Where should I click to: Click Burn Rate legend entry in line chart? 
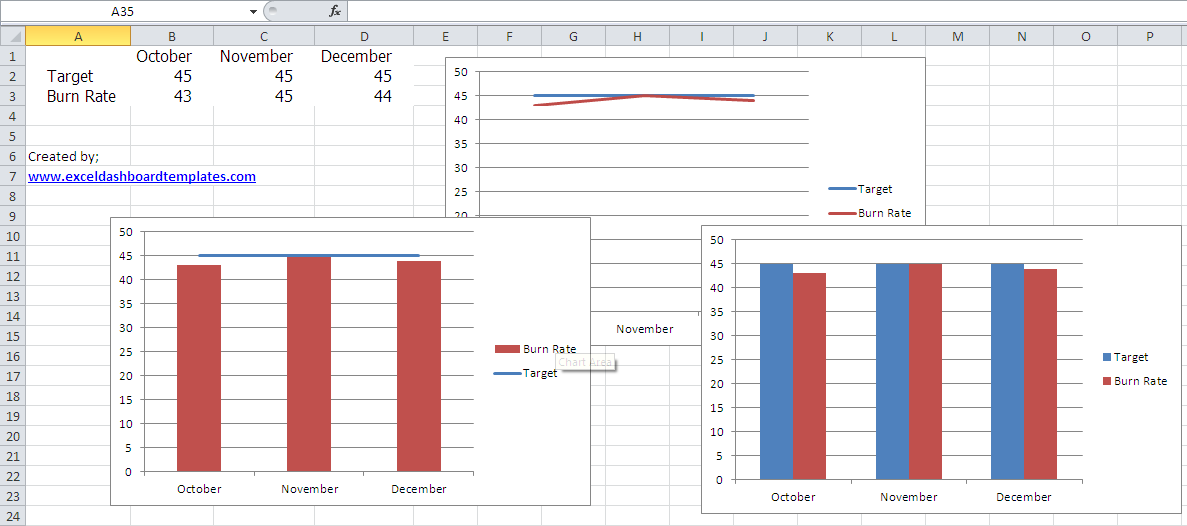click(x=884, y=213)
